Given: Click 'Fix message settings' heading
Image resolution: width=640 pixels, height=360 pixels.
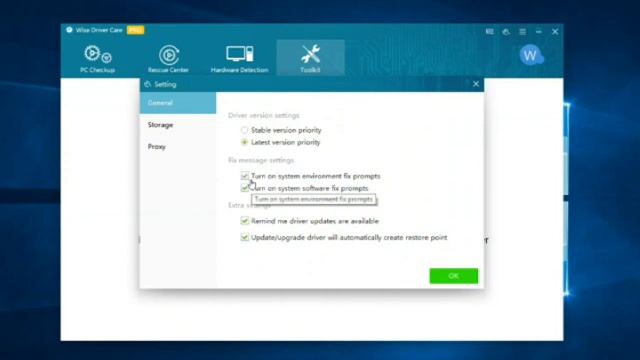Looking at the screenshot, I should coord(261,160).
